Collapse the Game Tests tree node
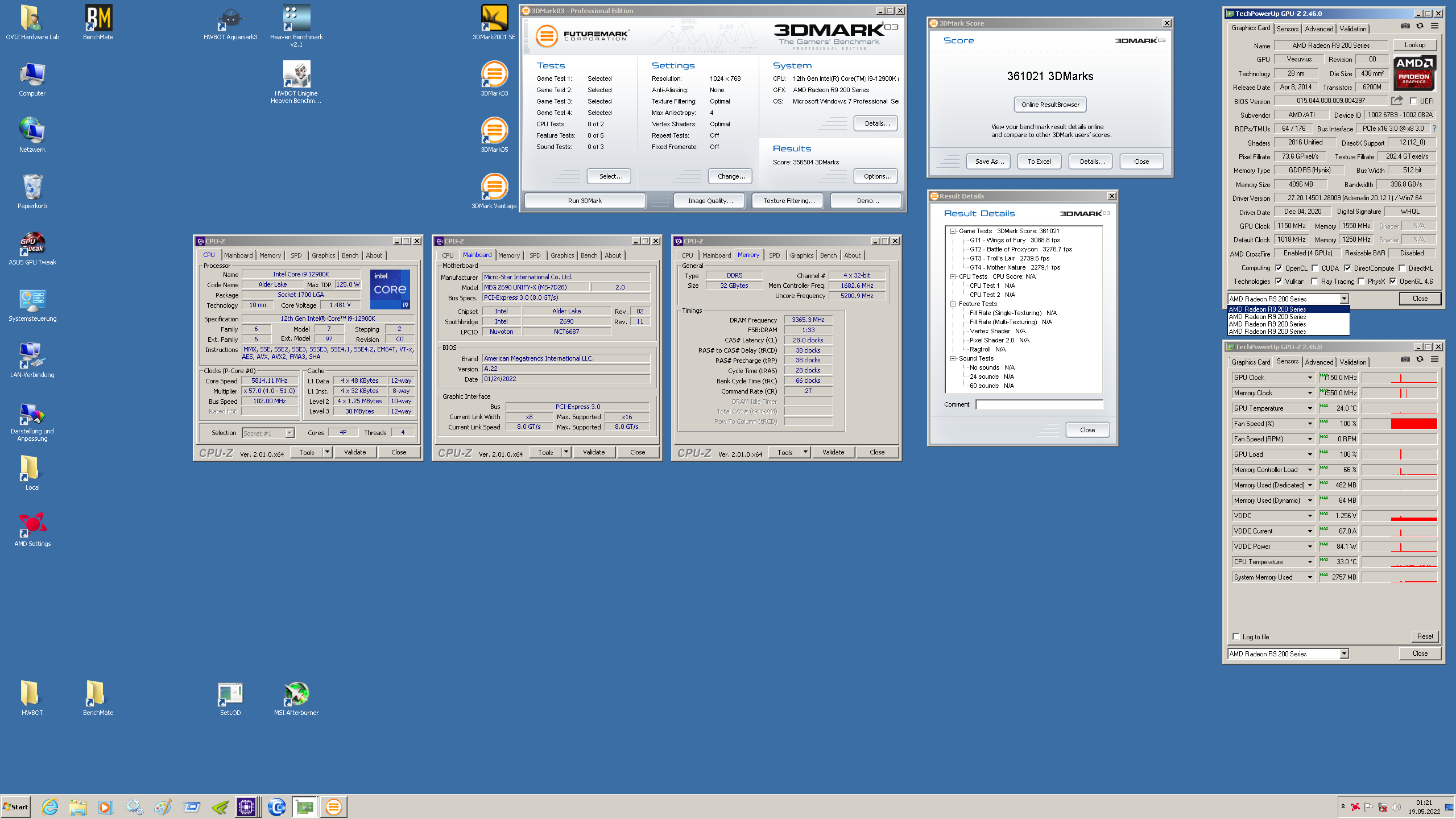 [x=953, y=231]
